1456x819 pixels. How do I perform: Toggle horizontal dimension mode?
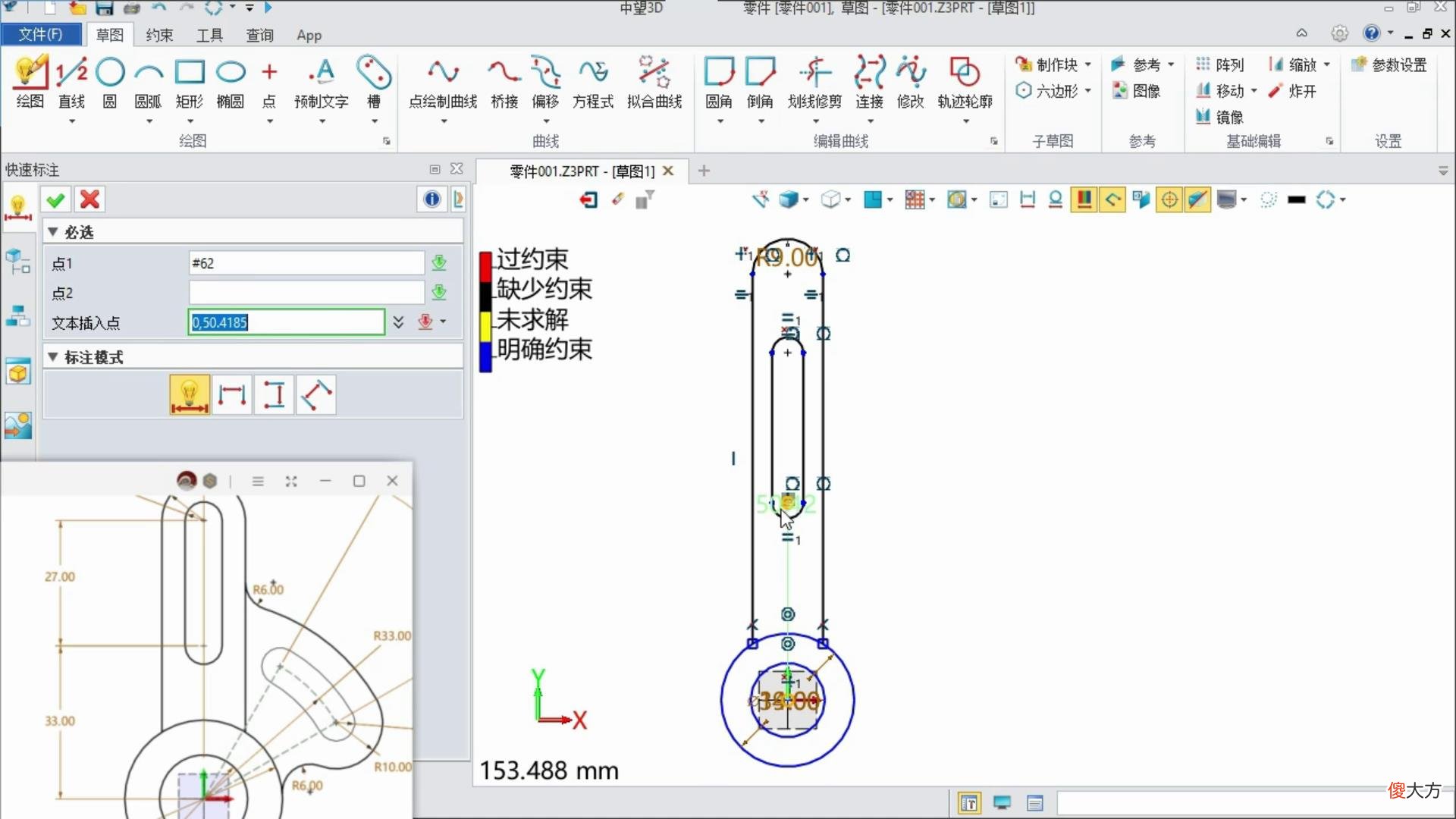232,395
